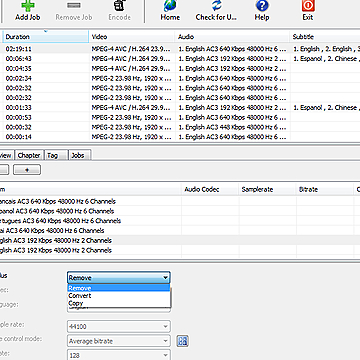
Task: Select the title with duration 00:04:35
Action: pos(180,69)
